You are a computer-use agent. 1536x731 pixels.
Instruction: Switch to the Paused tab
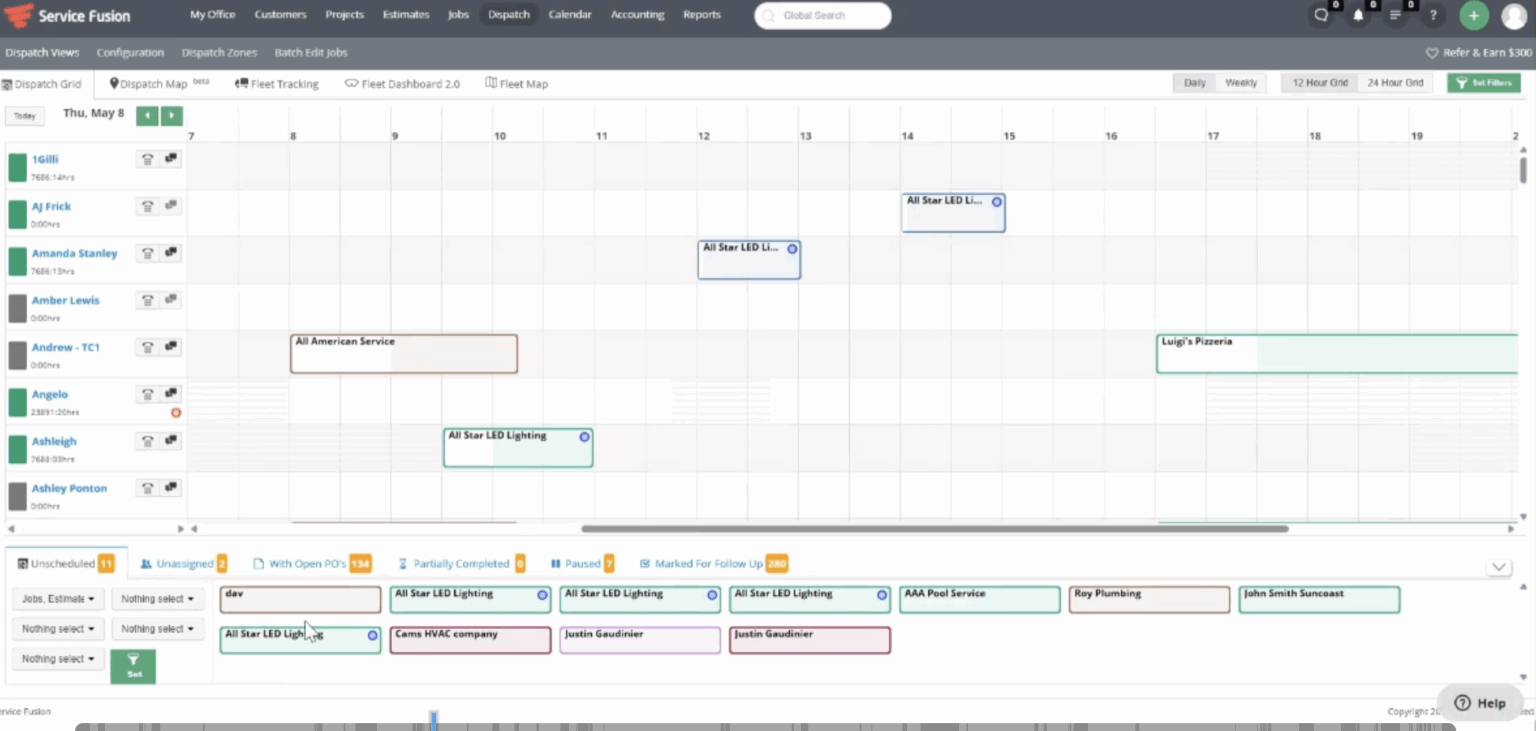(582, 564)
